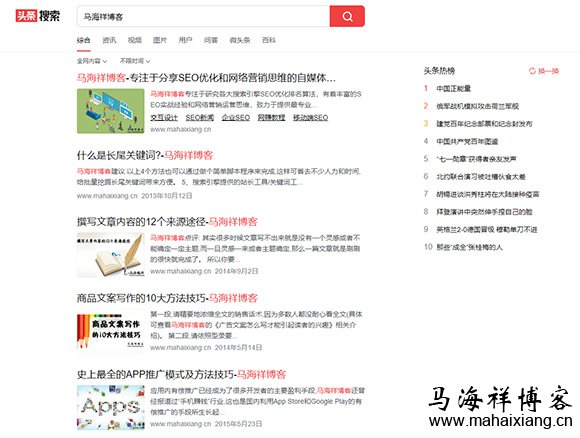Viewport: 580px width, 438px height.
Task: Expand the 全网内容 filter dropdown
Action: 92,61
